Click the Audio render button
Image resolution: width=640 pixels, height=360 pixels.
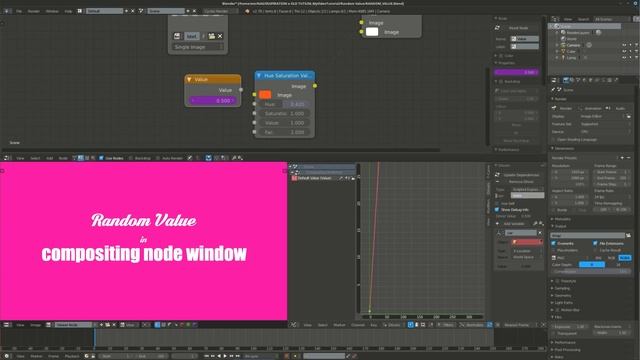[x=618, y=108]
